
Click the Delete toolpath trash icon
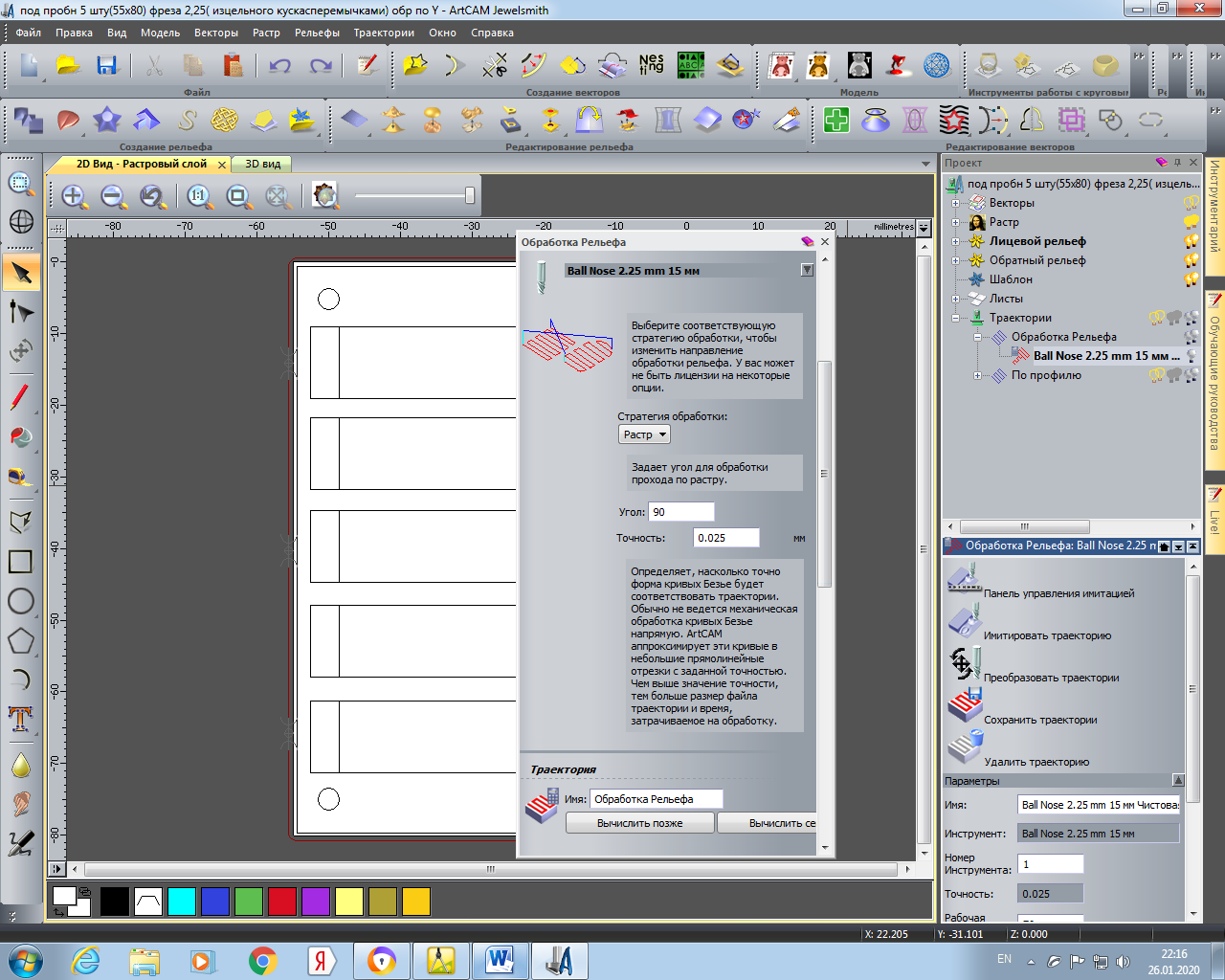tap(965, 747)
